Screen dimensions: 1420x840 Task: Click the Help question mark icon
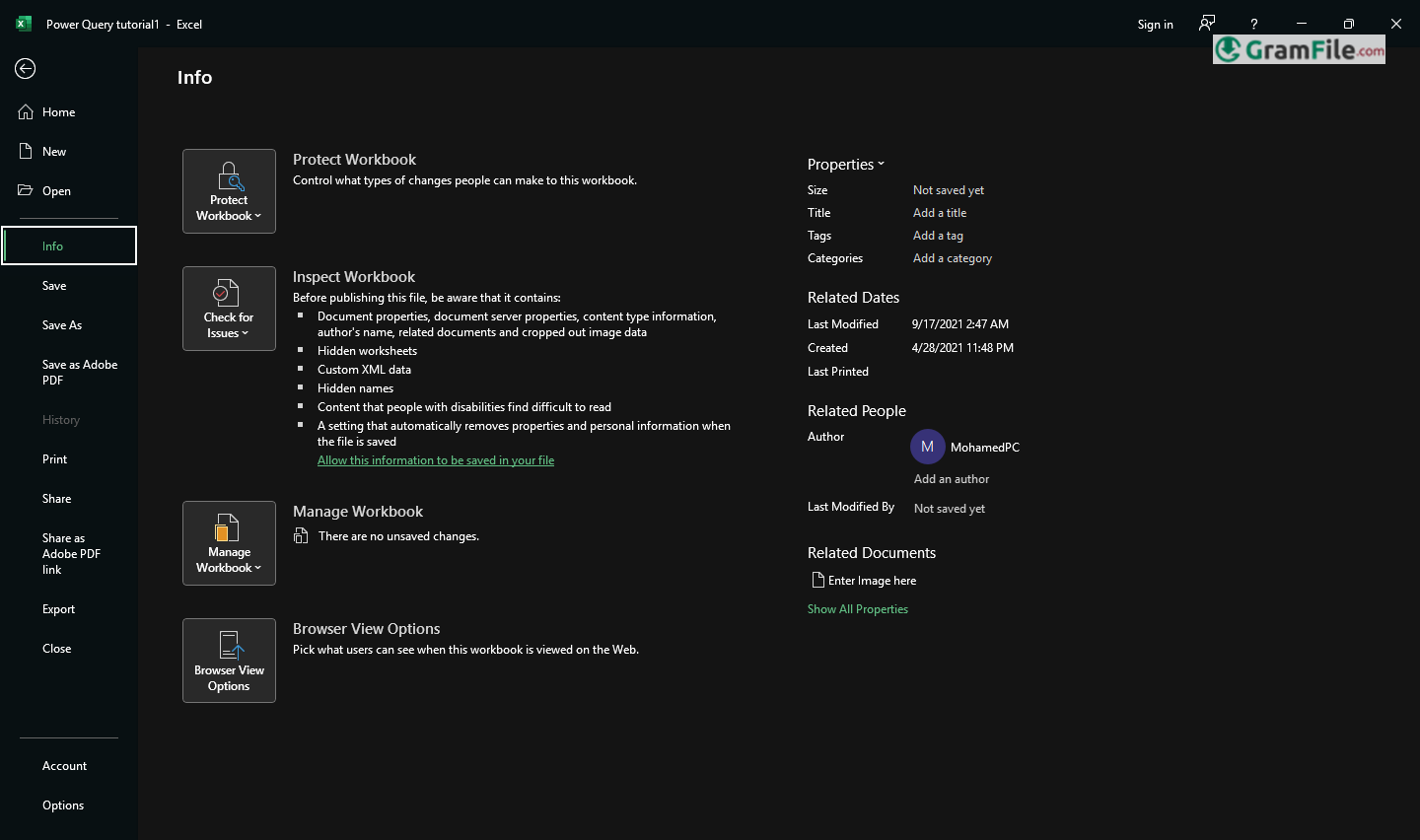click(x=1254, y=25)
